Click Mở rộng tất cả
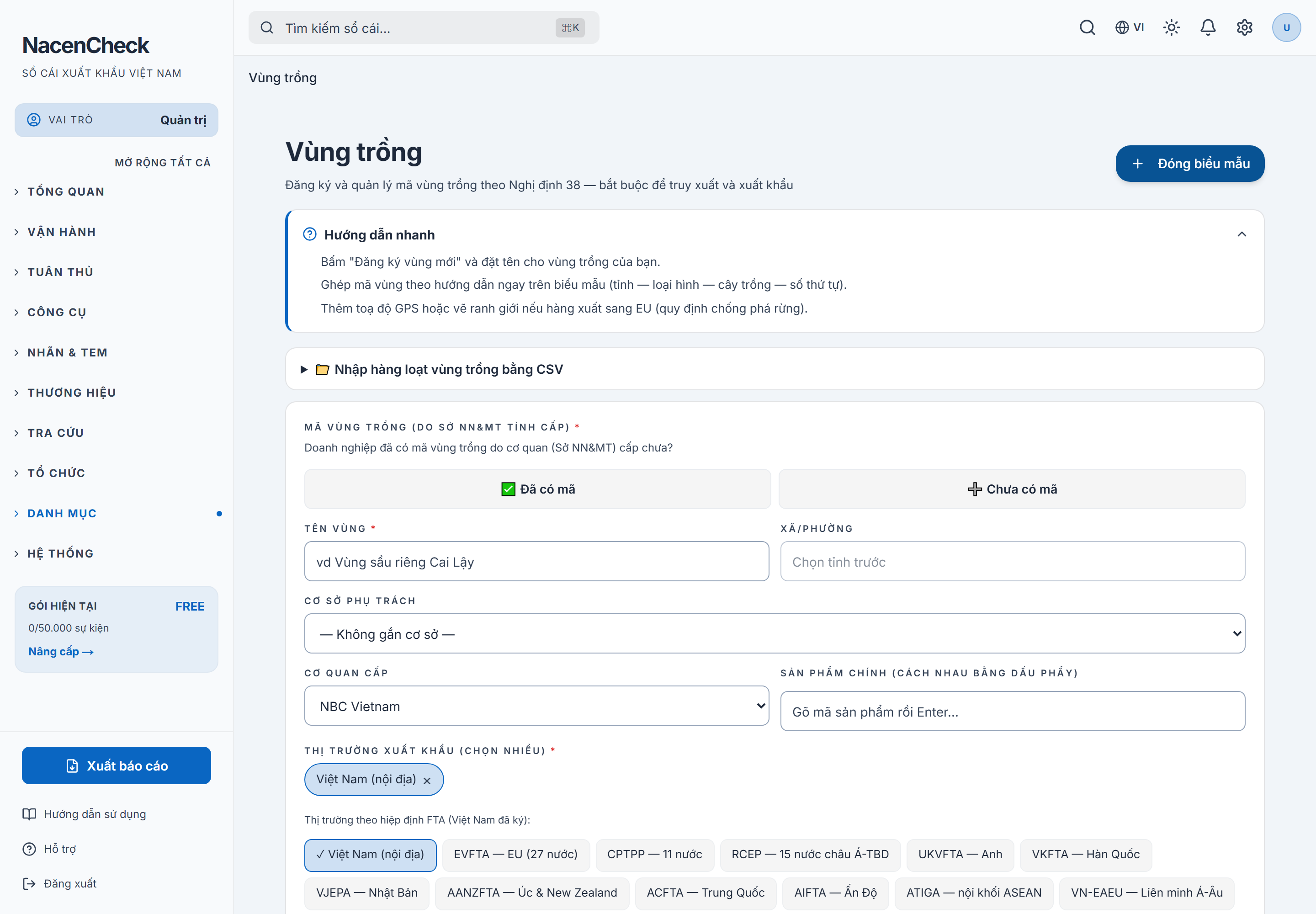Image resolution: width=1316 pixels, height=914 pixels. [x=163, y=163]
